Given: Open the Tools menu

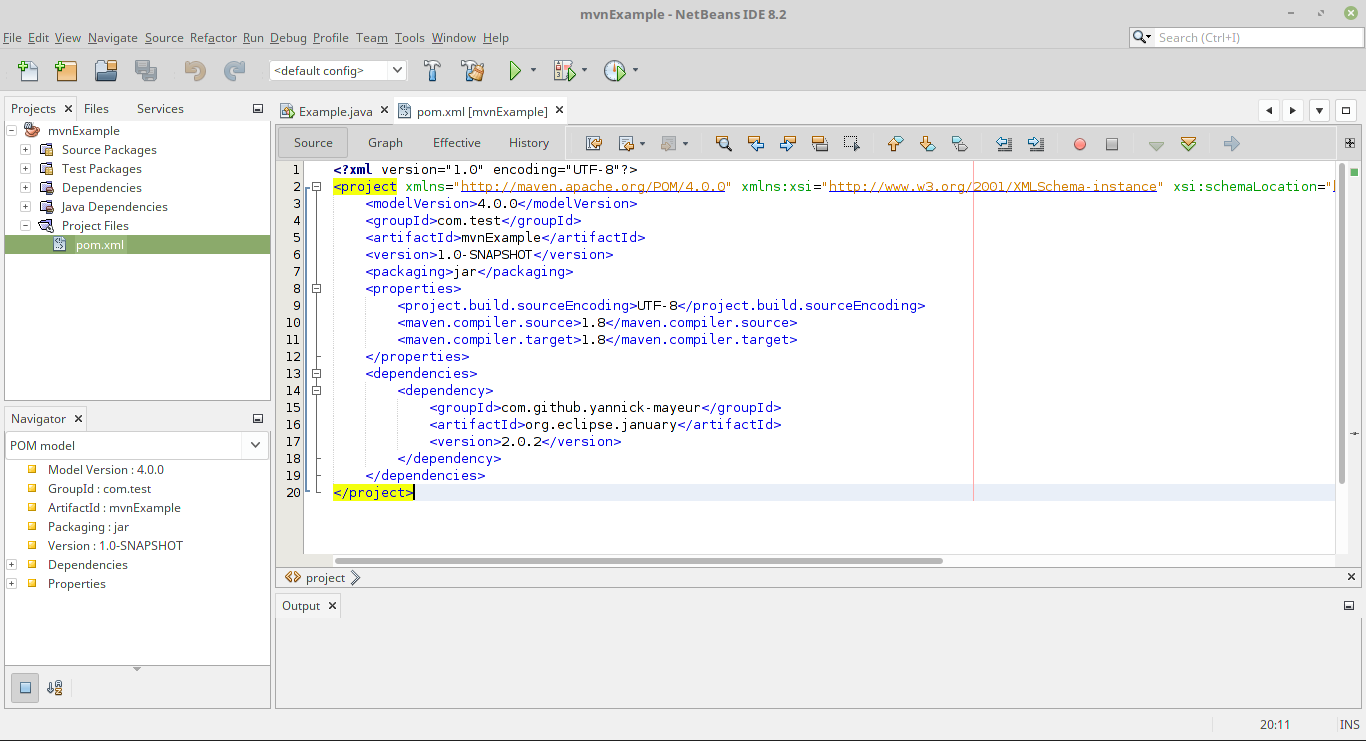Looking at the screenshot, I should click(x=410, y=38).
